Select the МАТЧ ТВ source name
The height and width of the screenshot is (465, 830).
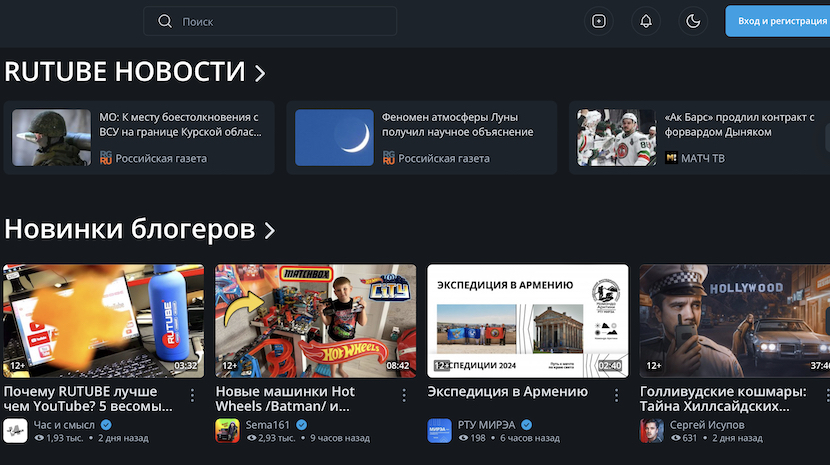point(703,158)
